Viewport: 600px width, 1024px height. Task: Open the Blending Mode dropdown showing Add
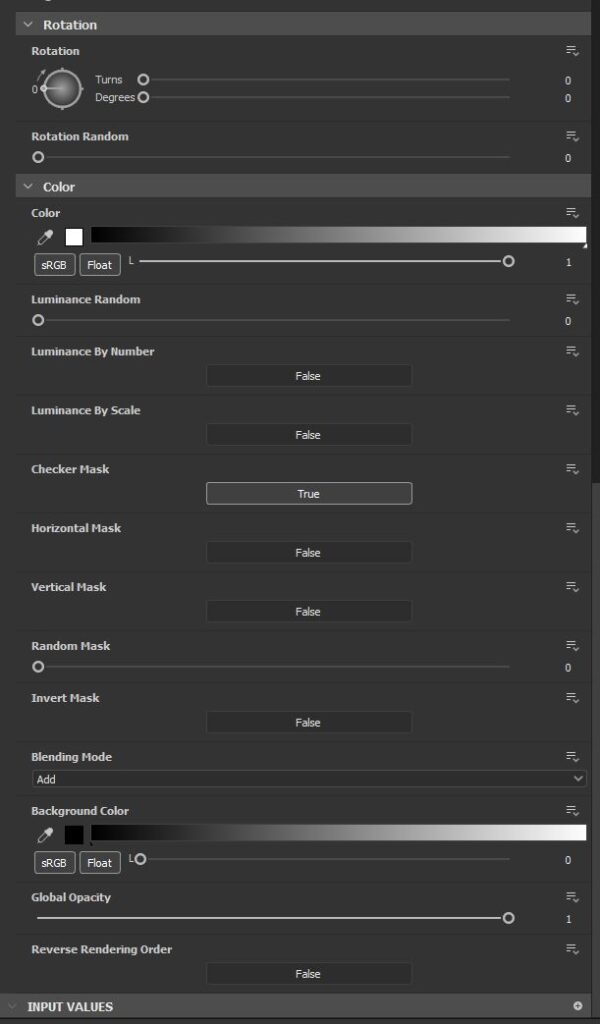[309, 779]
